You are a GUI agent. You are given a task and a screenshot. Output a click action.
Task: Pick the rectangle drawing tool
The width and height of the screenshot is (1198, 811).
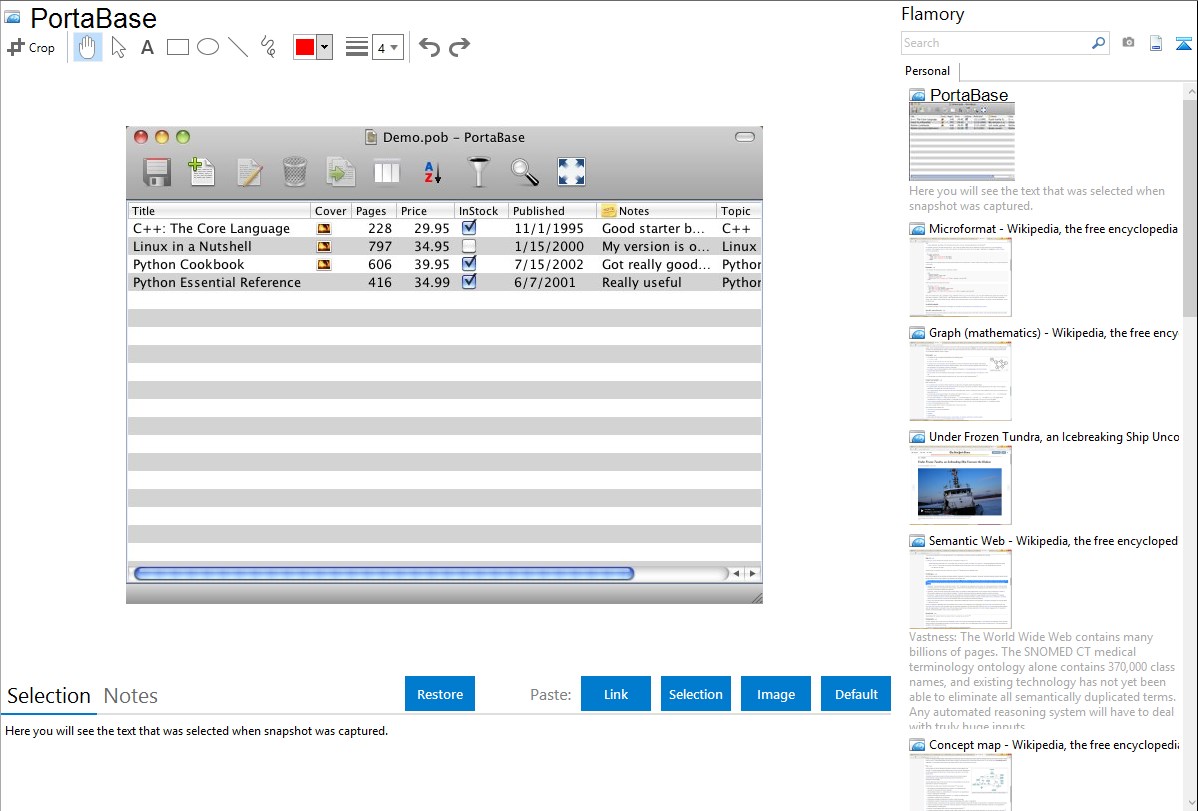pyautogui.click(x=178, y=47)
